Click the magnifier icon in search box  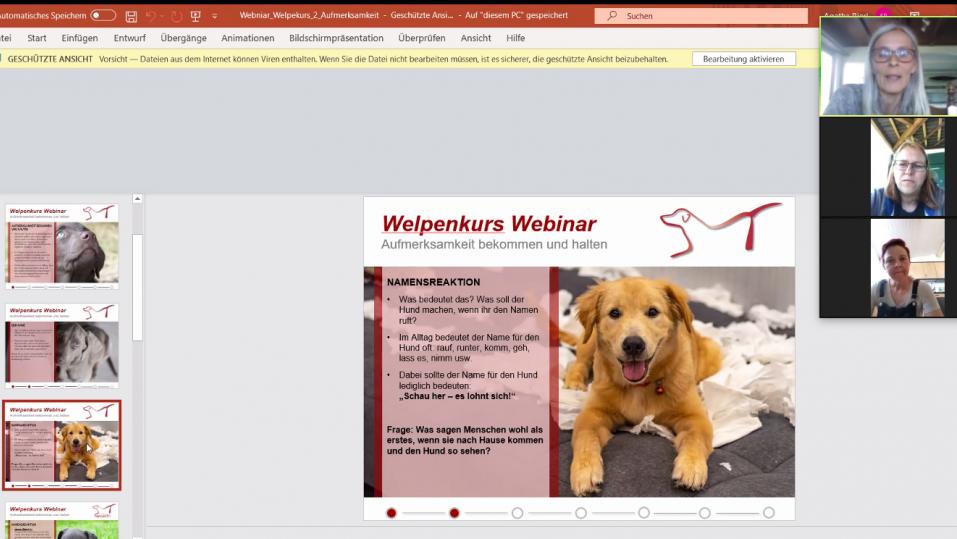click(612, 15)
